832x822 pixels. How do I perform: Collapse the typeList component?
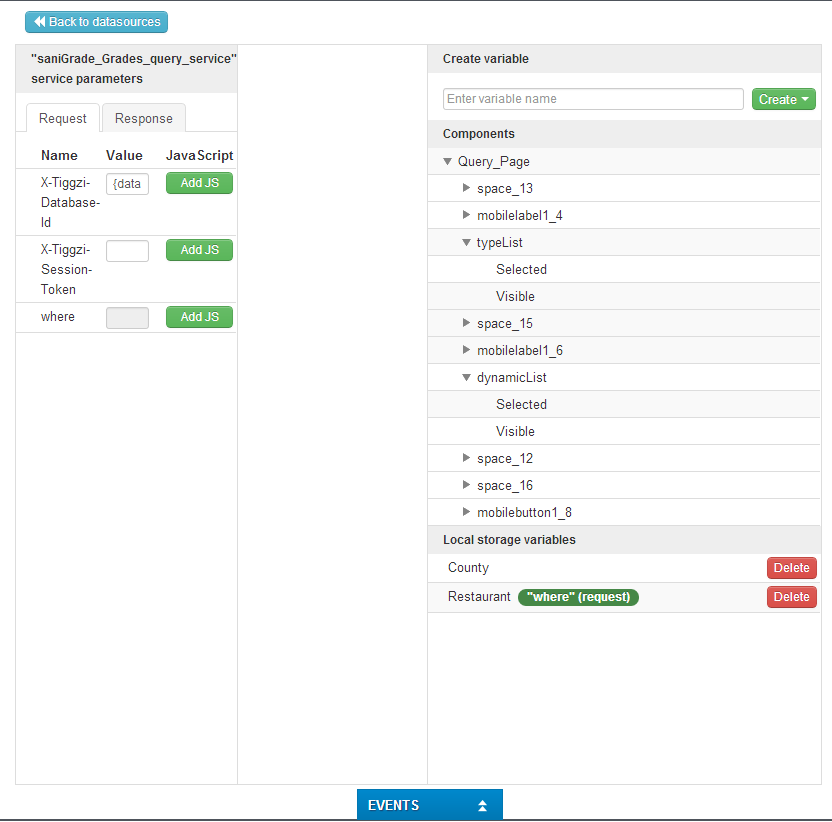(466, 242)
